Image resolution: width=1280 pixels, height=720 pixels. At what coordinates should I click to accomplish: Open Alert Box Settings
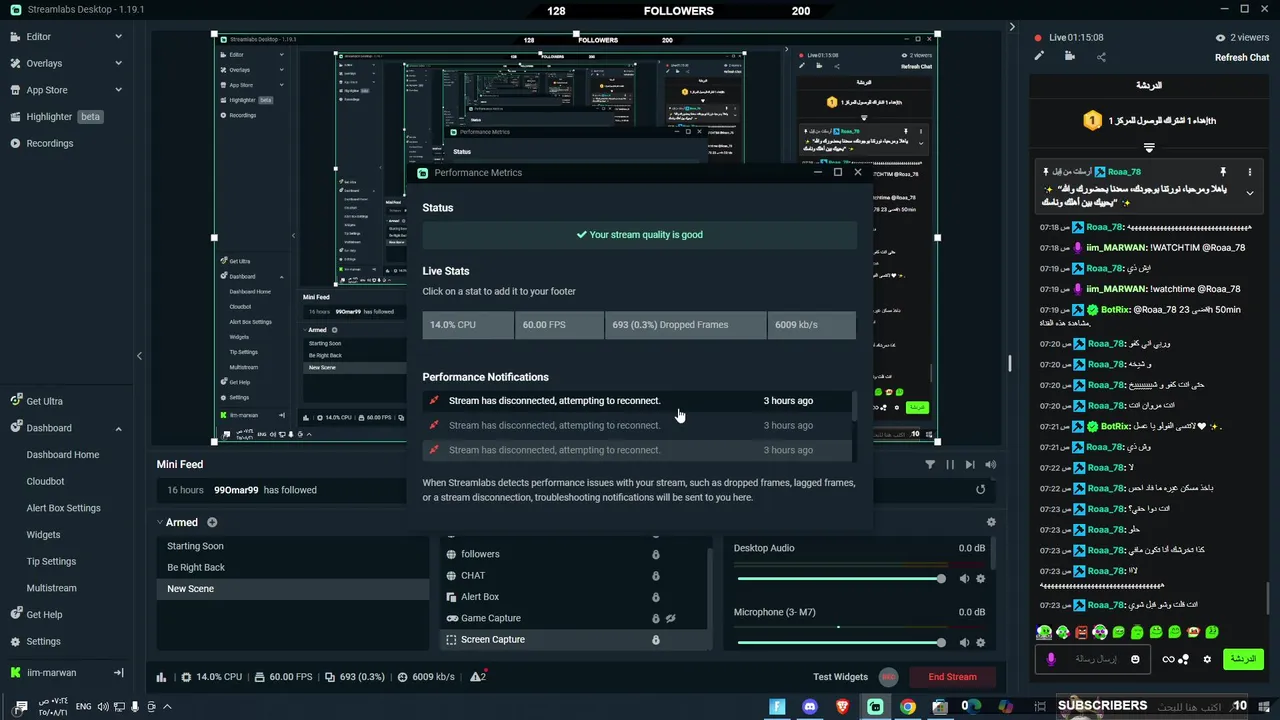tap(63, 508)
